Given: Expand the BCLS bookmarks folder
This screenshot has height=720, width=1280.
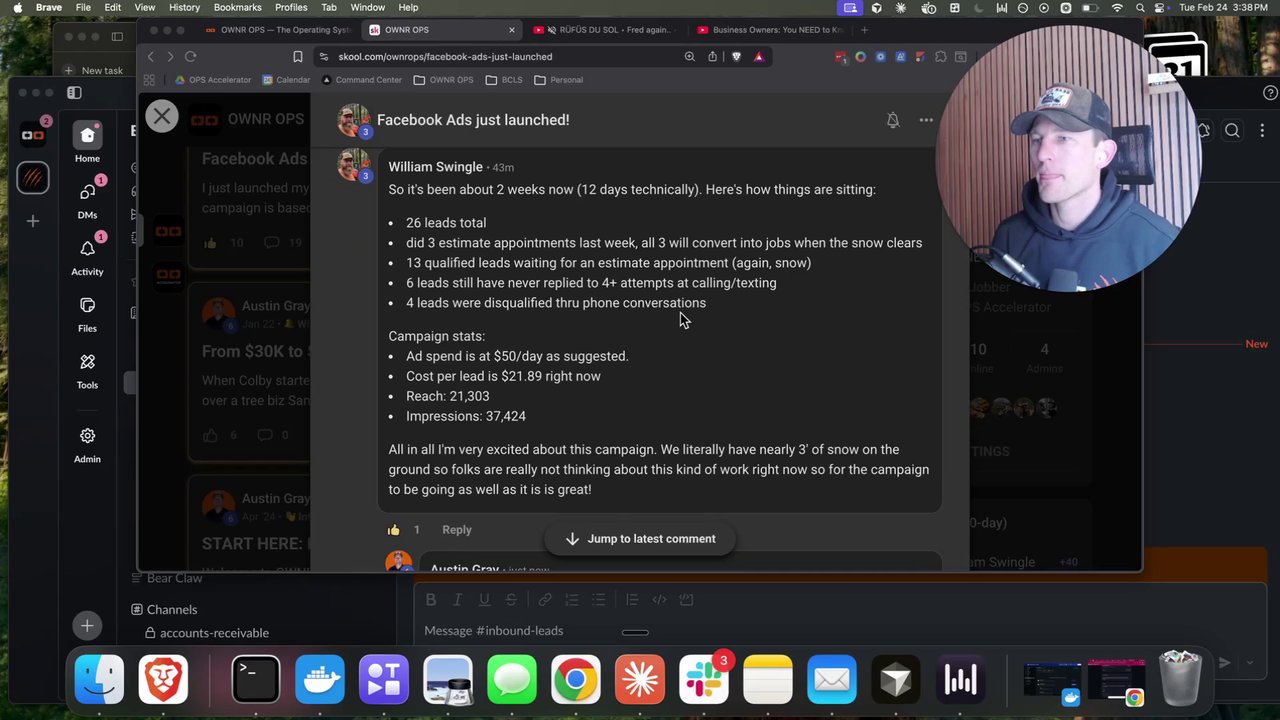Looking at the screenshot, I should (504, 80).
